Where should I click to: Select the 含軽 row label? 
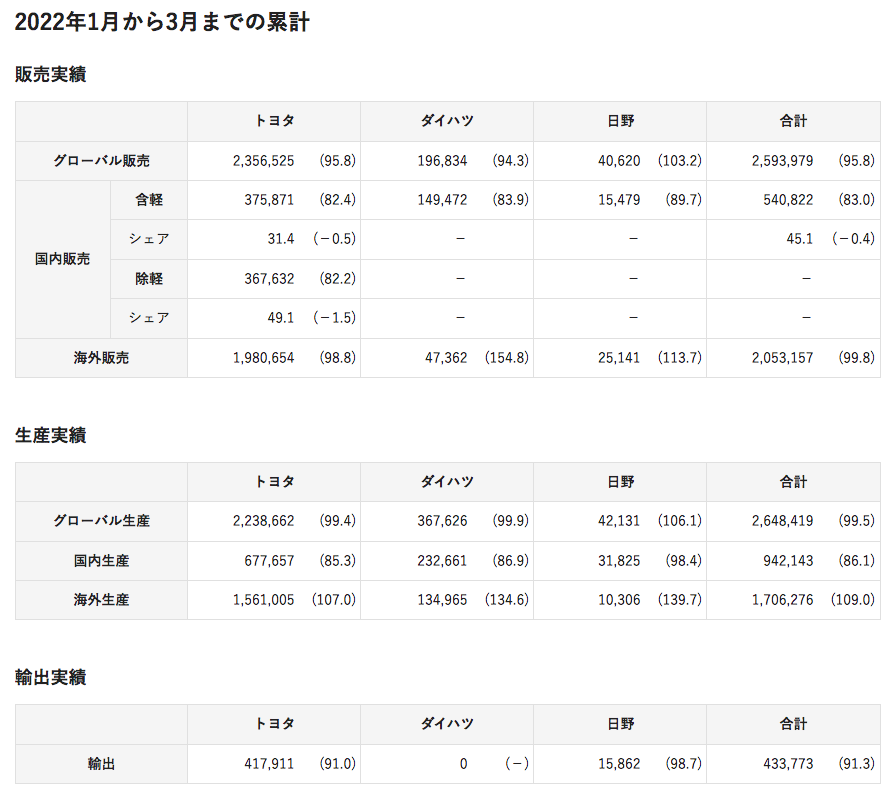point(149,200)
